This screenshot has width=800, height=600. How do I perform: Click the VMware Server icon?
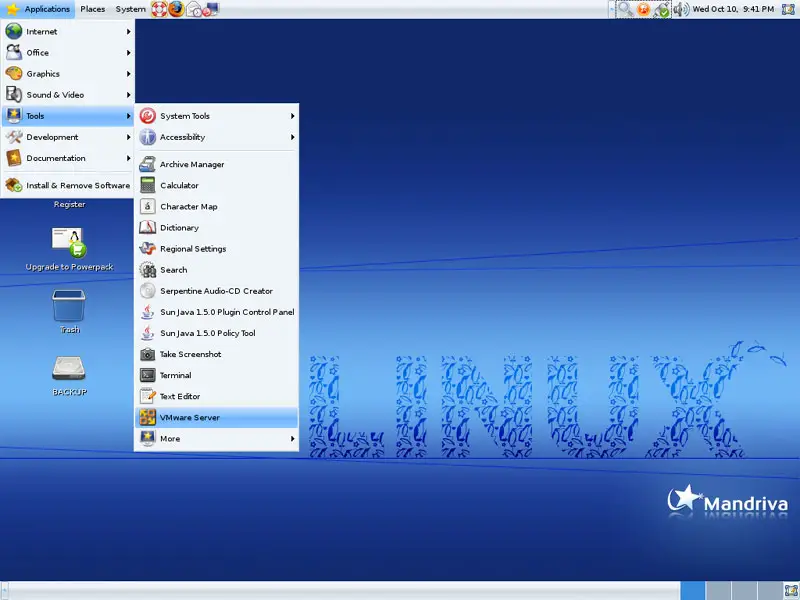point(147,417)
